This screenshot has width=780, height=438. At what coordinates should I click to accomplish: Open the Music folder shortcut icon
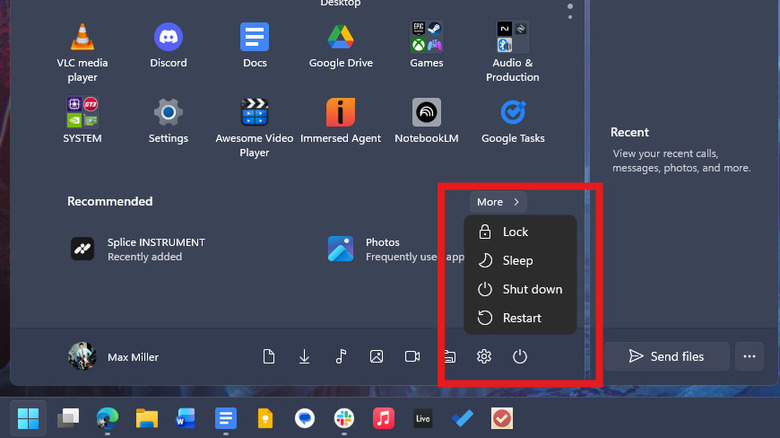tap(341, 356)
